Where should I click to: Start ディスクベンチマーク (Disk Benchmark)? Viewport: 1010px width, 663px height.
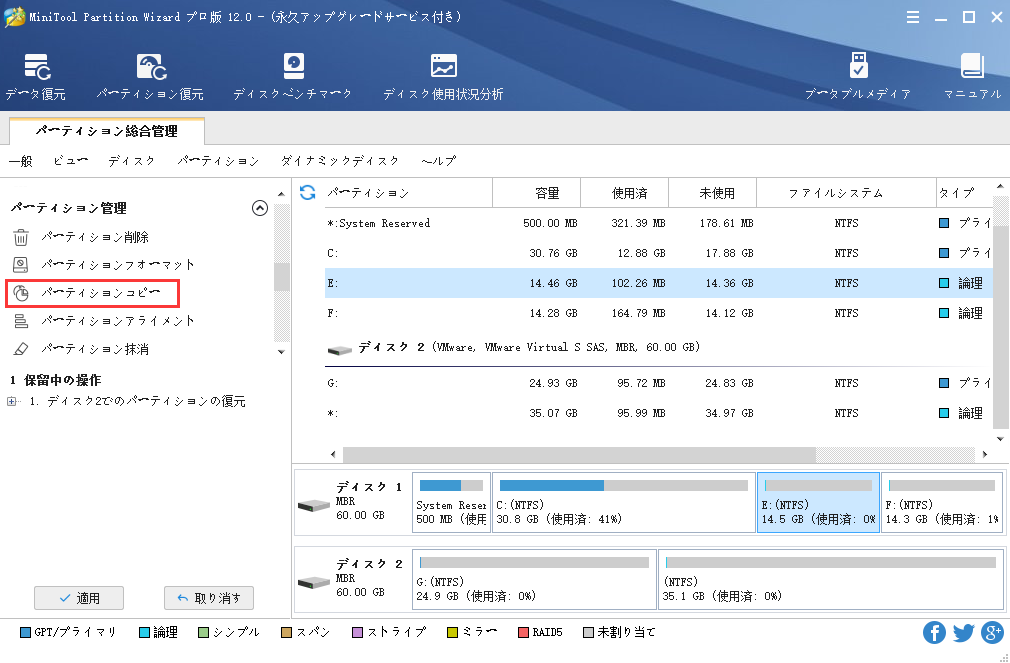(293, 75)
